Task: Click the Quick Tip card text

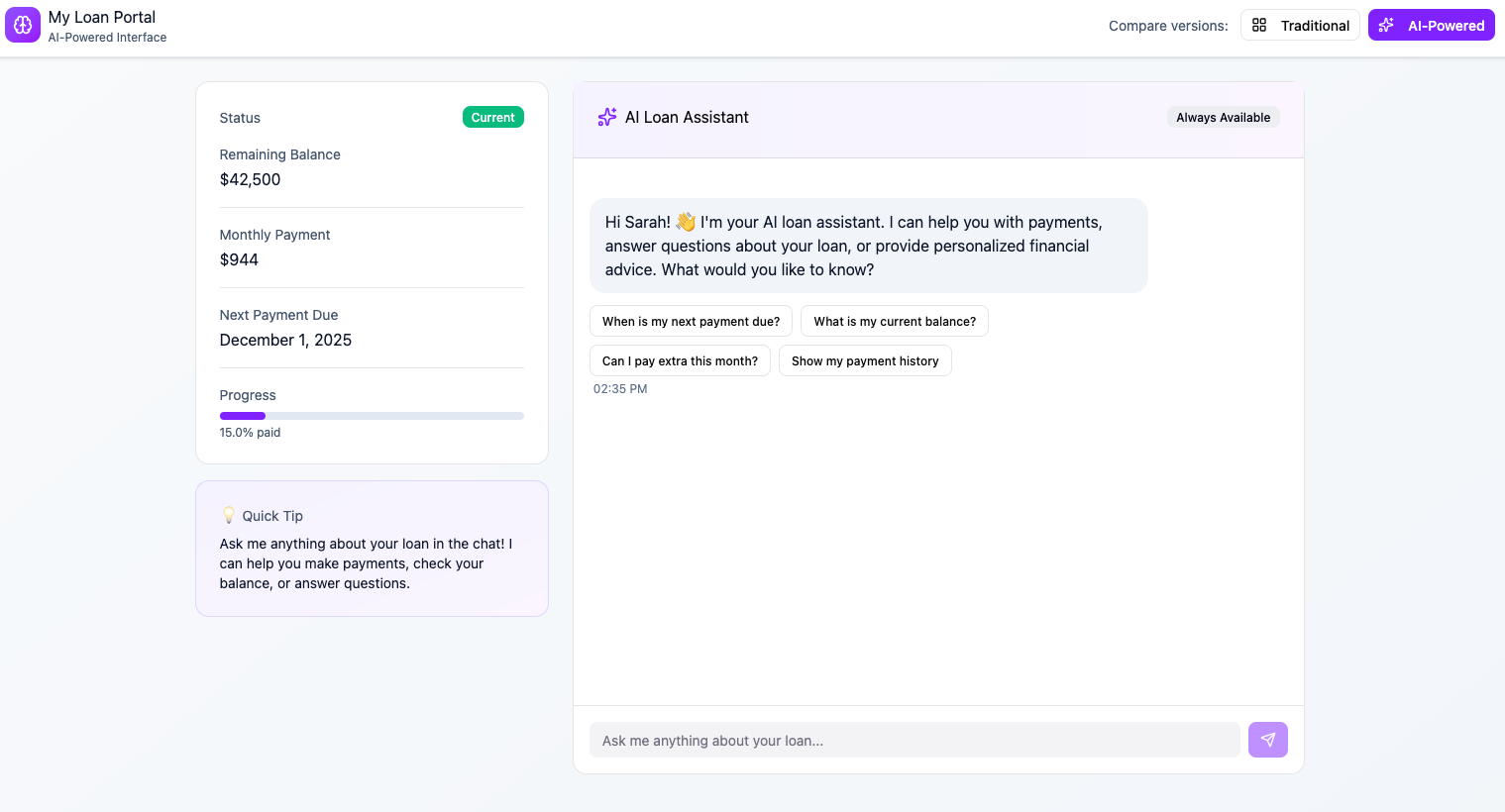Action: pos(366,563)
